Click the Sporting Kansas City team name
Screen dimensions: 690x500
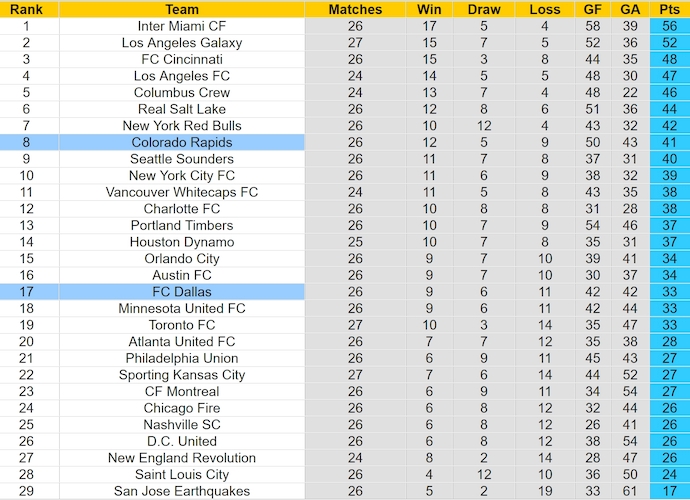[x=182, y=375]
